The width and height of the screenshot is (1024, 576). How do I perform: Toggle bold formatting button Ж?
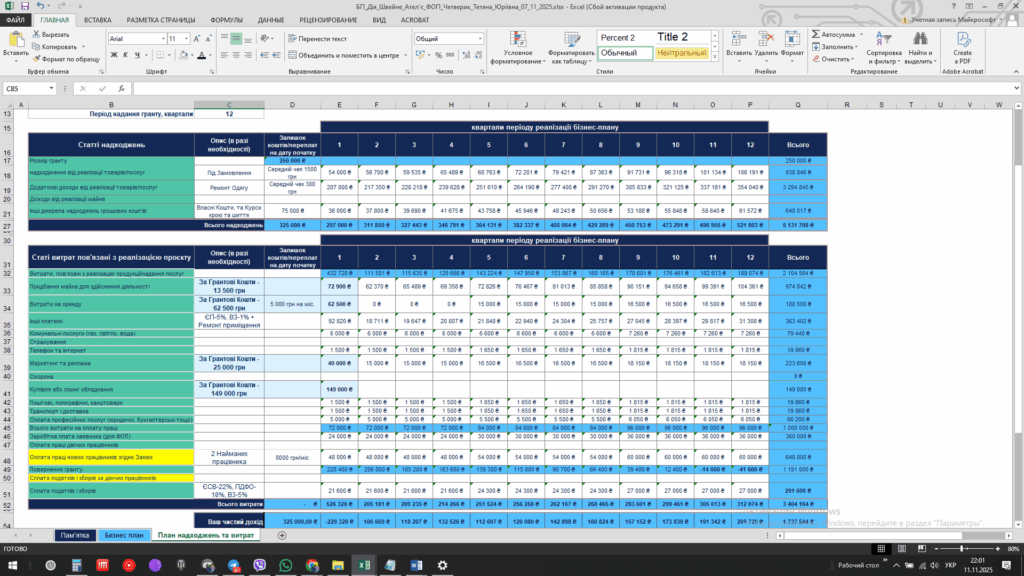coord(113,55)
